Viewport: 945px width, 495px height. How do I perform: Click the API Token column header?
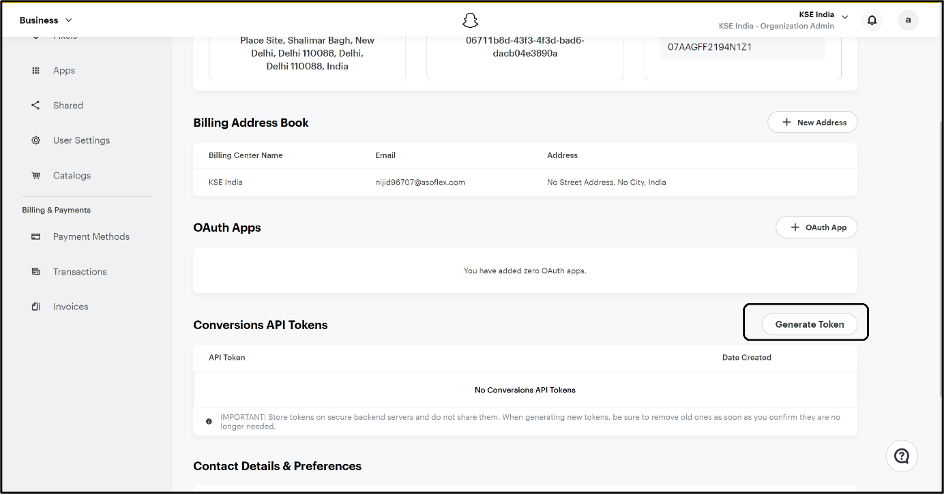227,358
